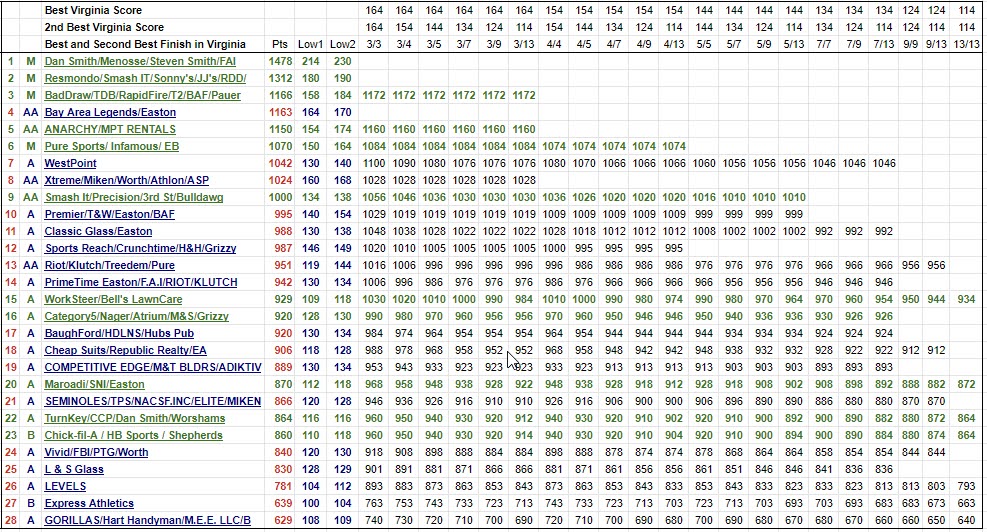Open Vivid/FBI/PTG/Worth team link
987x532 pixels.
pyautogui.click(x=96, y=452)
